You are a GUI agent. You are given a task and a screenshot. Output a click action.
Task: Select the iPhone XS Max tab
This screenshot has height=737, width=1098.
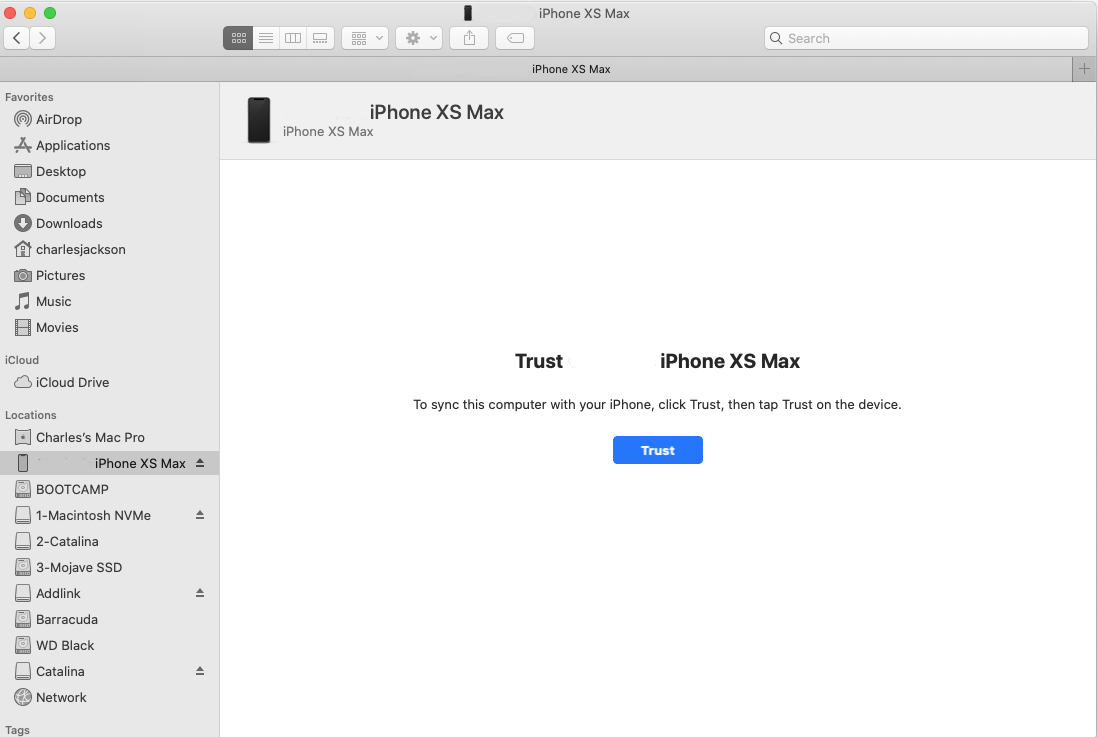[536, 69]
